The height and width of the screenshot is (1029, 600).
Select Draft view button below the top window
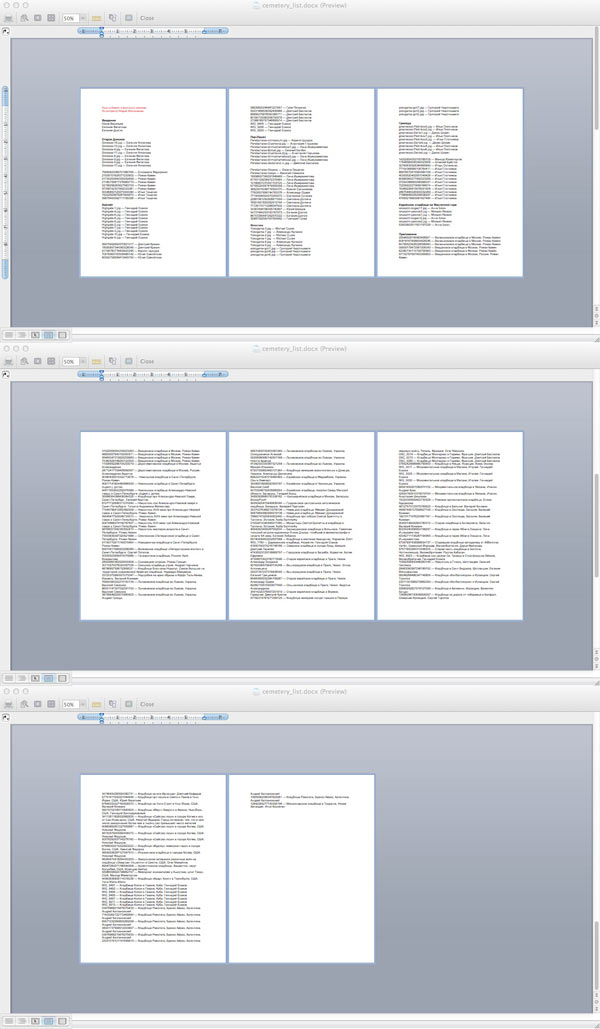8,334
